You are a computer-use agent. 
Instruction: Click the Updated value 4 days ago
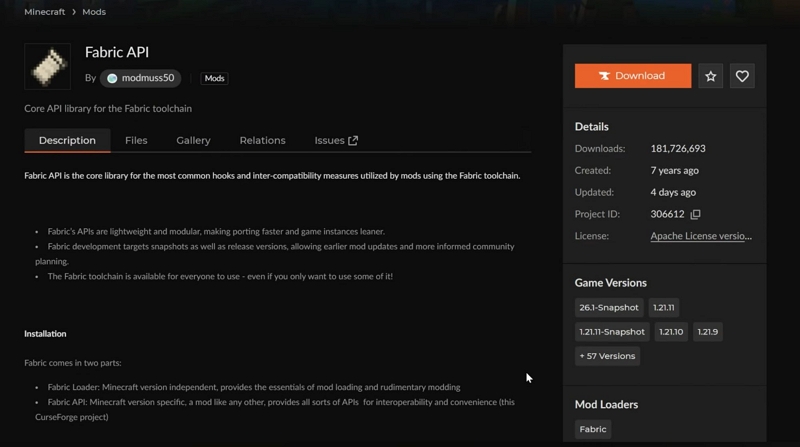673,192
